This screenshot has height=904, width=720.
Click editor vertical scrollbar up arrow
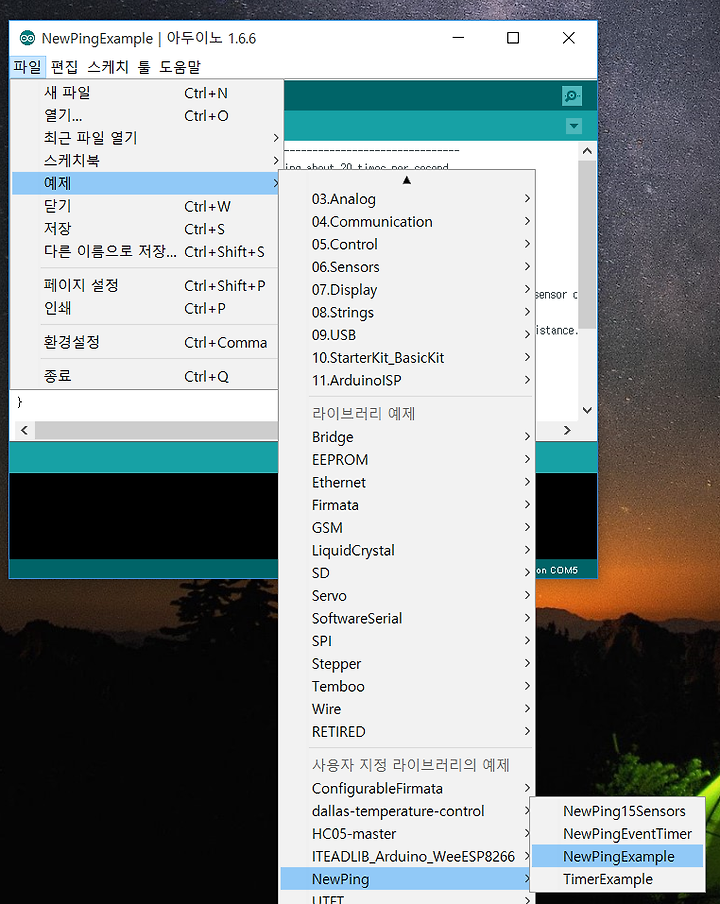pyautogui.click(x=587, y=152)
